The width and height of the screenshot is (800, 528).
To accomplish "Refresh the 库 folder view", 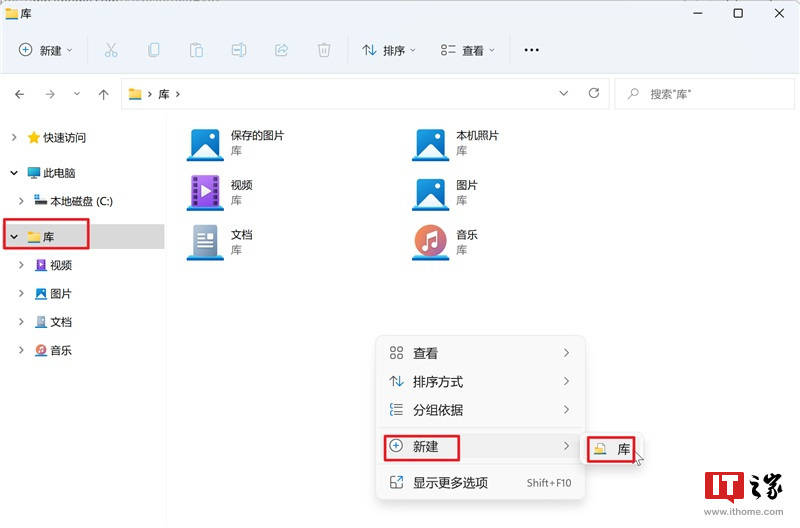I will pyautogui.click(x=593, y=93).
